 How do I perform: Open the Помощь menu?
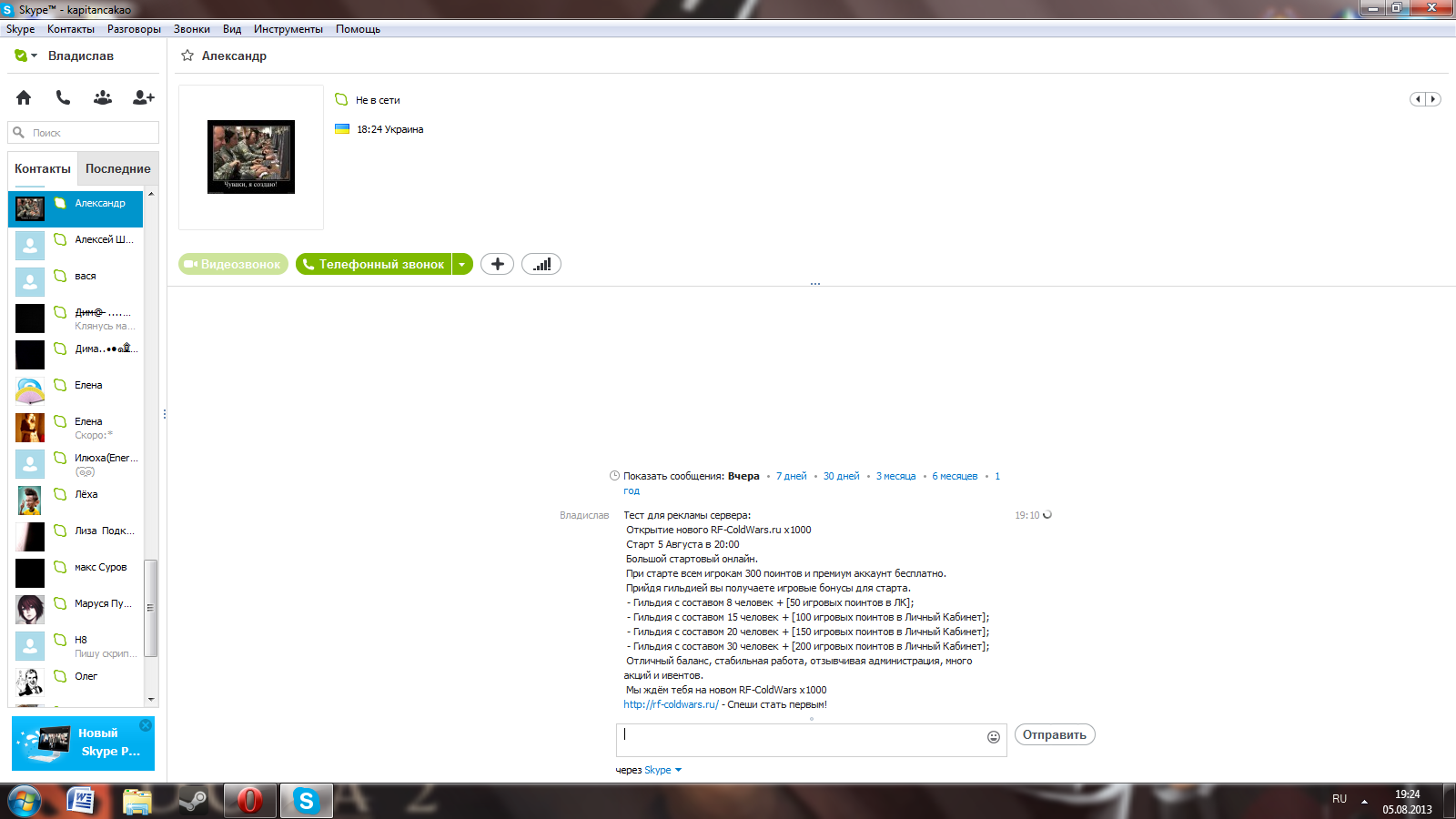358,29
